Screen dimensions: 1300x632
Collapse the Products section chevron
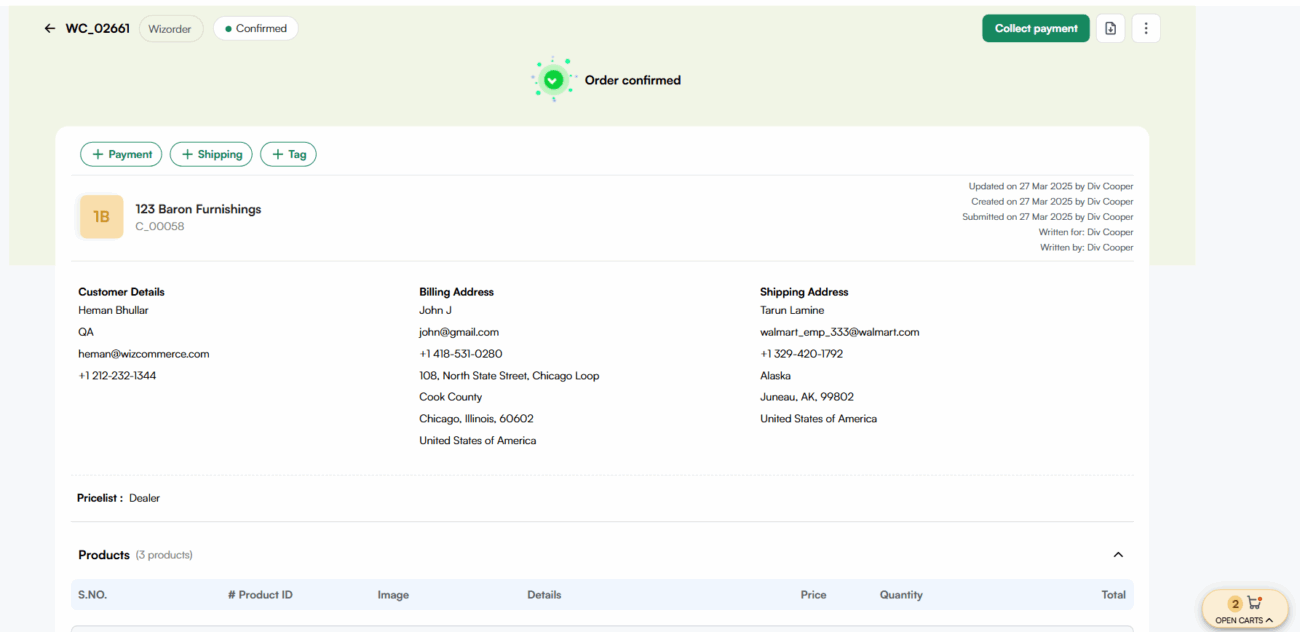[1118, 555]
